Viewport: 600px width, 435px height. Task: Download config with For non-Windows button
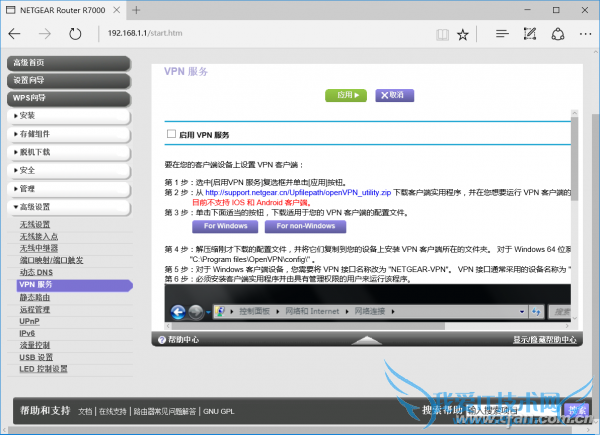[305, 226]
